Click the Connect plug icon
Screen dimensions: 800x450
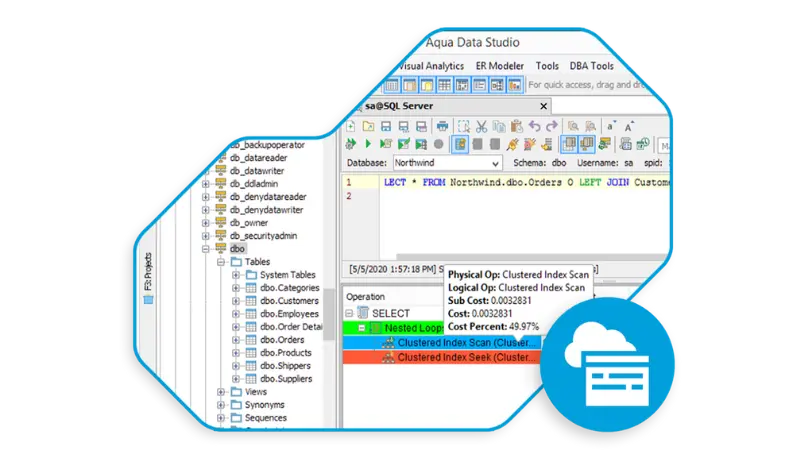coord(512,144)
